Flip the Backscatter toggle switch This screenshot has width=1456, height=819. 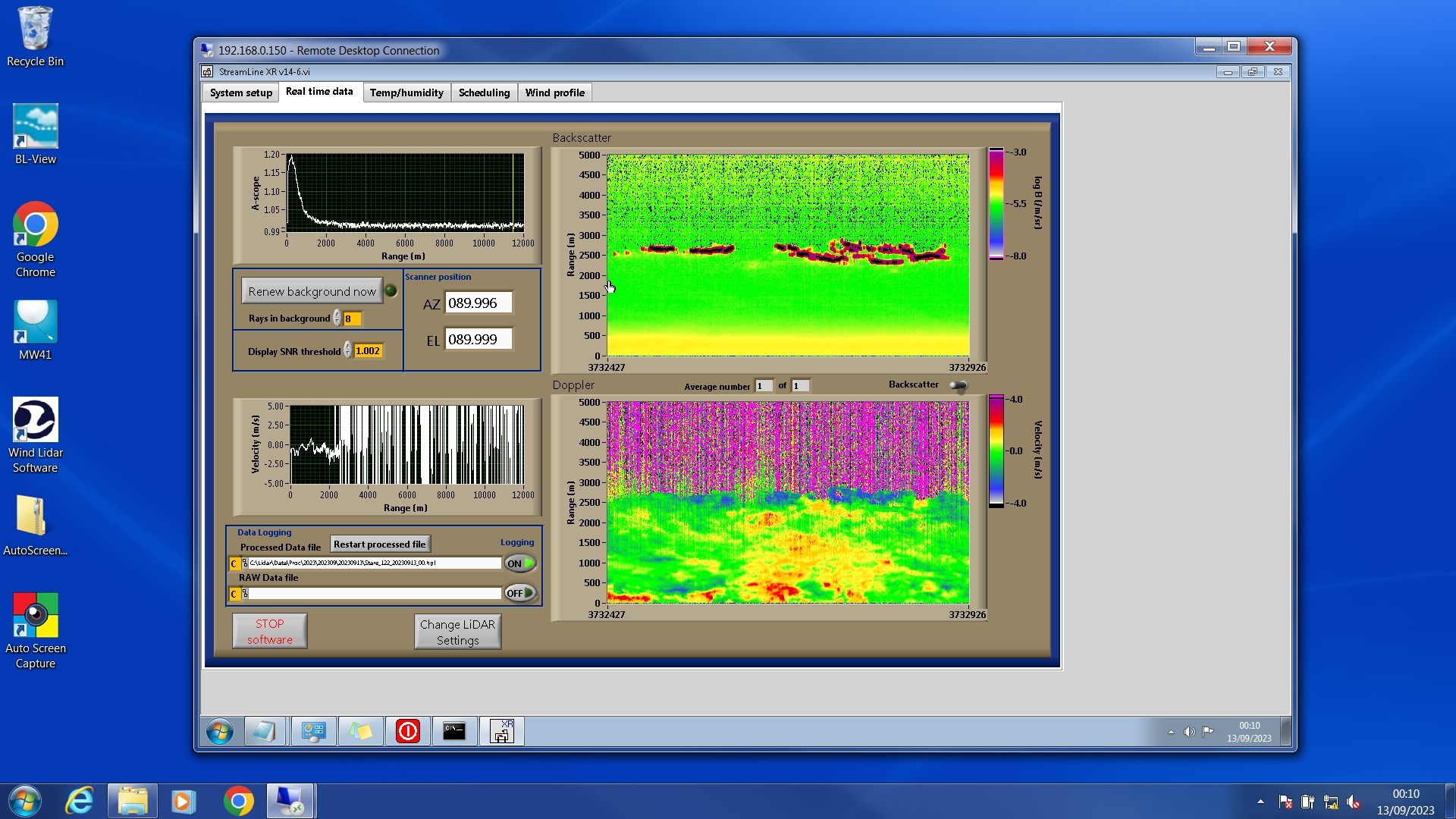coord(959,385)
